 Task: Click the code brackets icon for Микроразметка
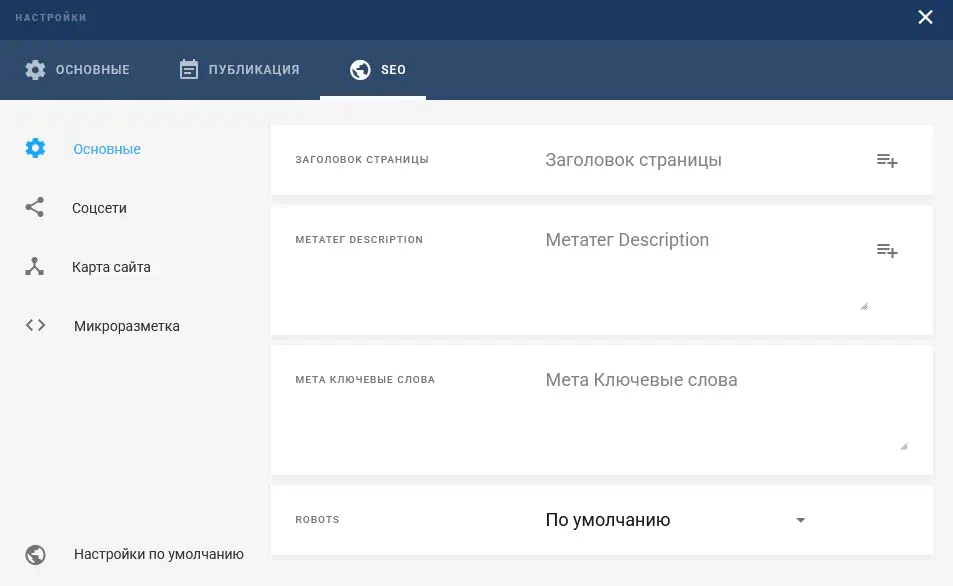[x=35, y=325]
